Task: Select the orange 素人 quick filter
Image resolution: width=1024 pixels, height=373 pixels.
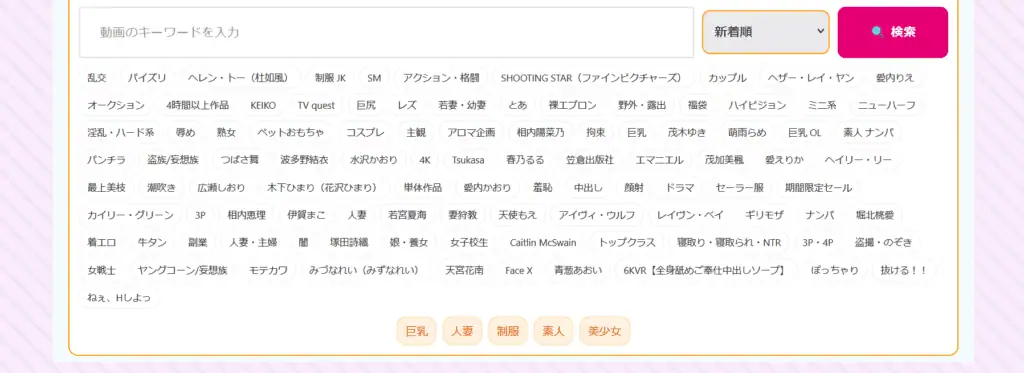Action: (x=553, y=331)
